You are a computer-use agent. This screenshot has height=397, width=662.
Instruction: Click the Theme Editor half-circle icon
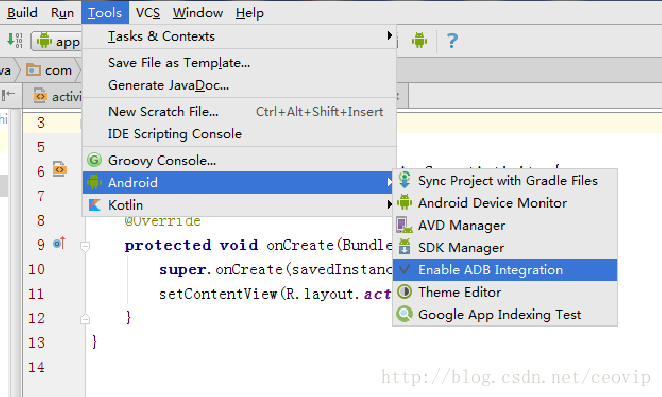pos(404,292)
